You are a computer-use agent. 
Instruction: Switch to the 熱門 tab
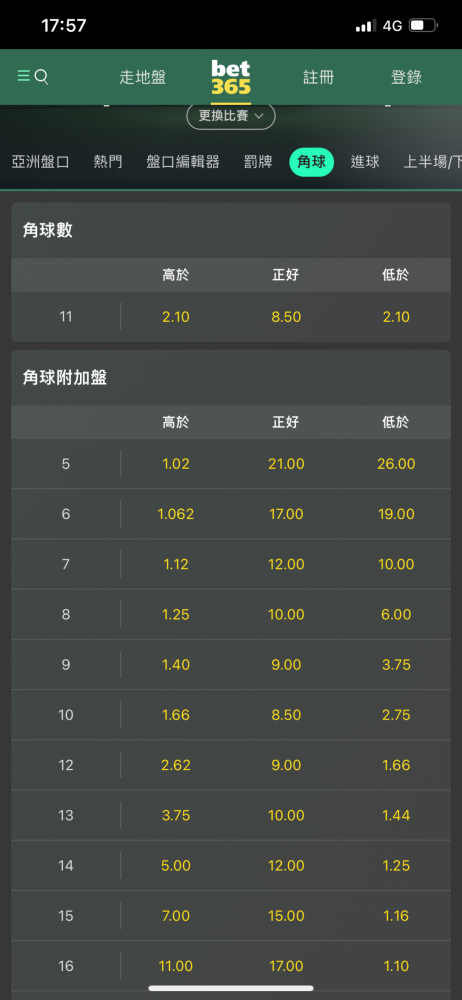[108, 162]
